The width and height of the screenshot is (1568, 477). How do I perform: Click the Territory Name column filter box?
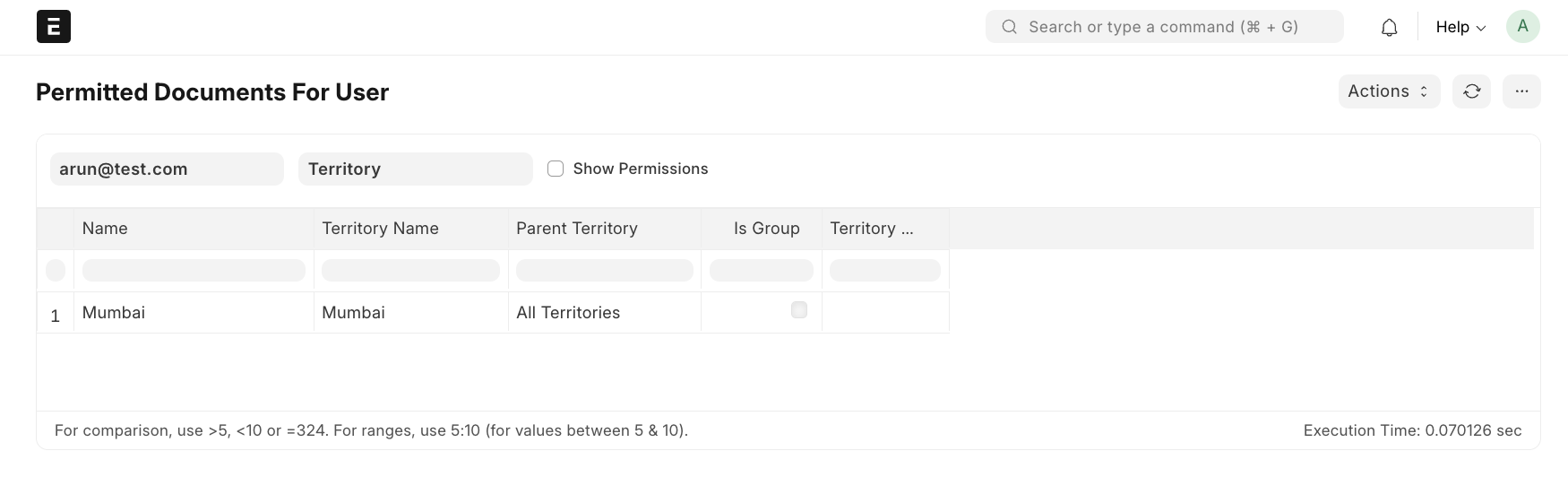coord(410,270)
